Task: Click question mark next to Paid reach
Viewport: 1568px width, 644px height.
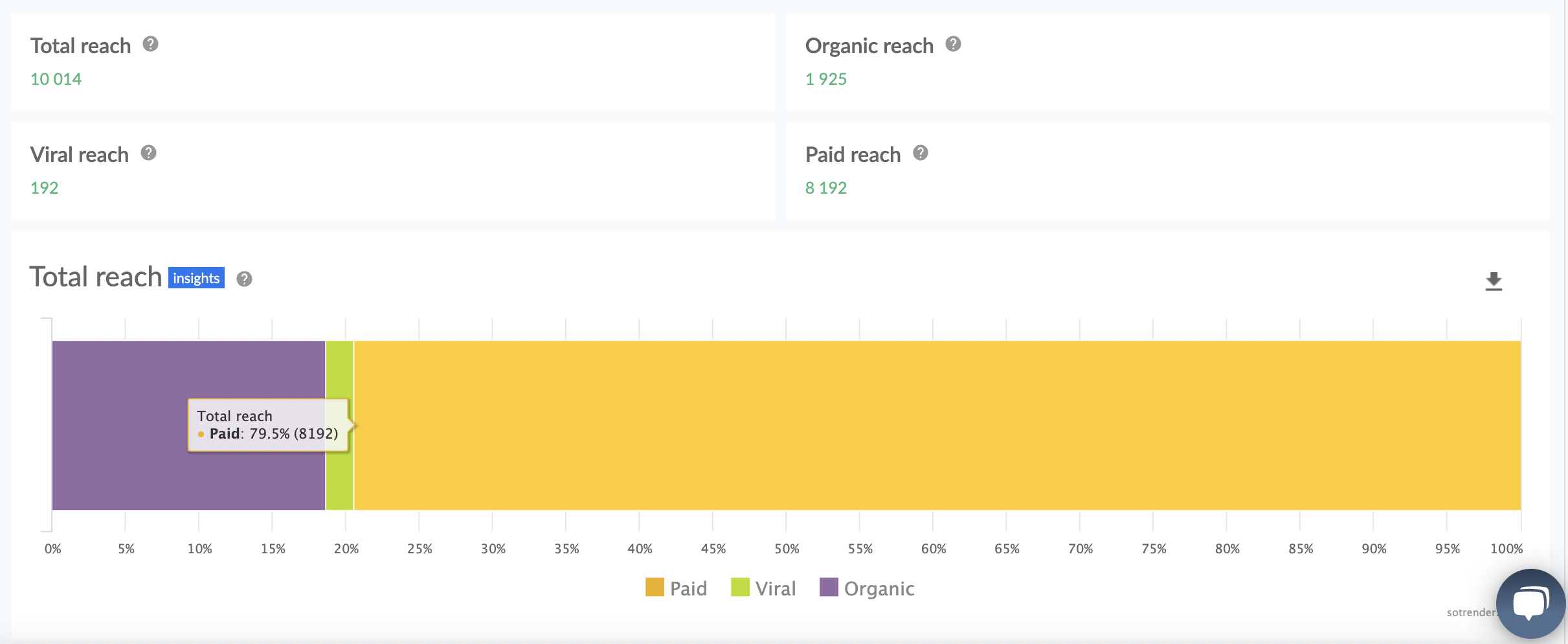Action: pos(920,153)
